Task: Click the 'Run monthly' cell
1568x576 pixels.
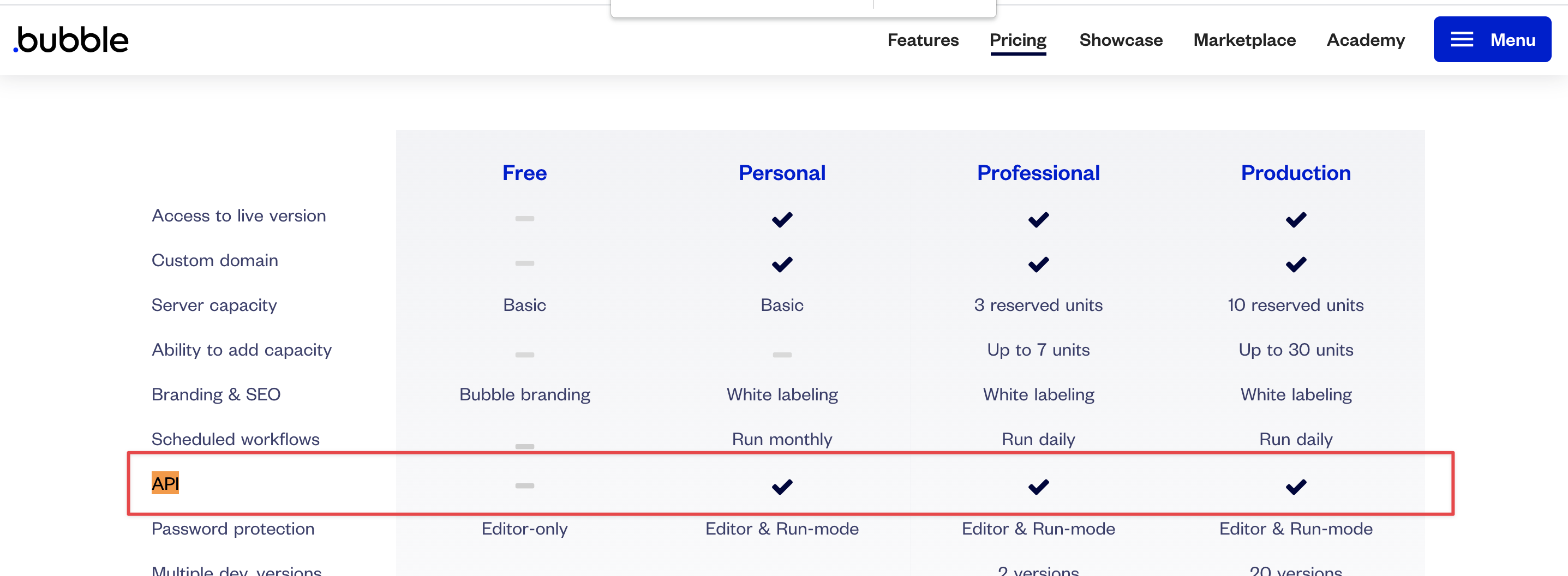Action: coord(782,439)
